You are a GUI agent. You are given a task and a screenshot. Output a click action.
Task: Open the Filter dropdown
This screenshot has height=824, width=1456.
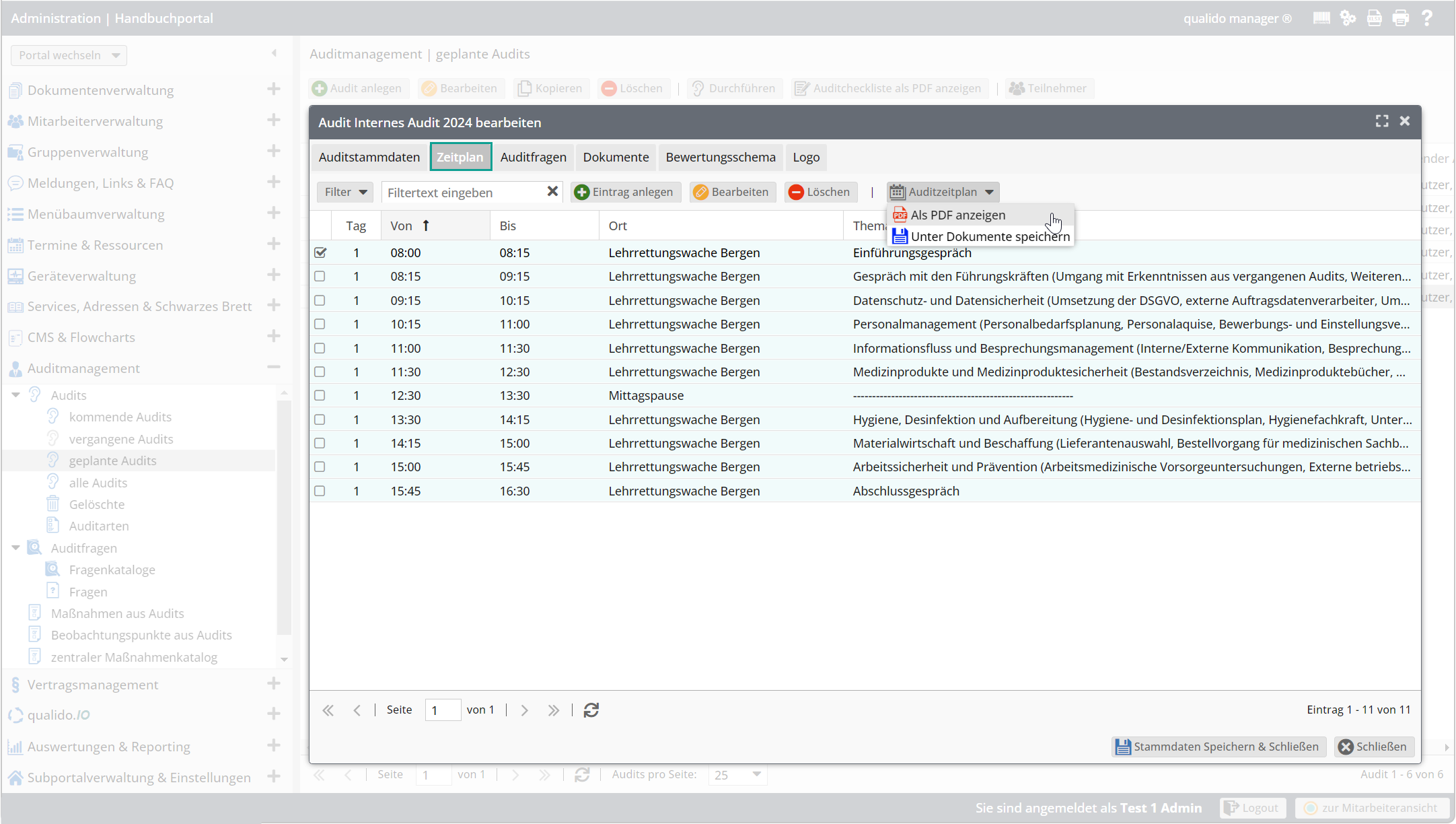(344, 192)
